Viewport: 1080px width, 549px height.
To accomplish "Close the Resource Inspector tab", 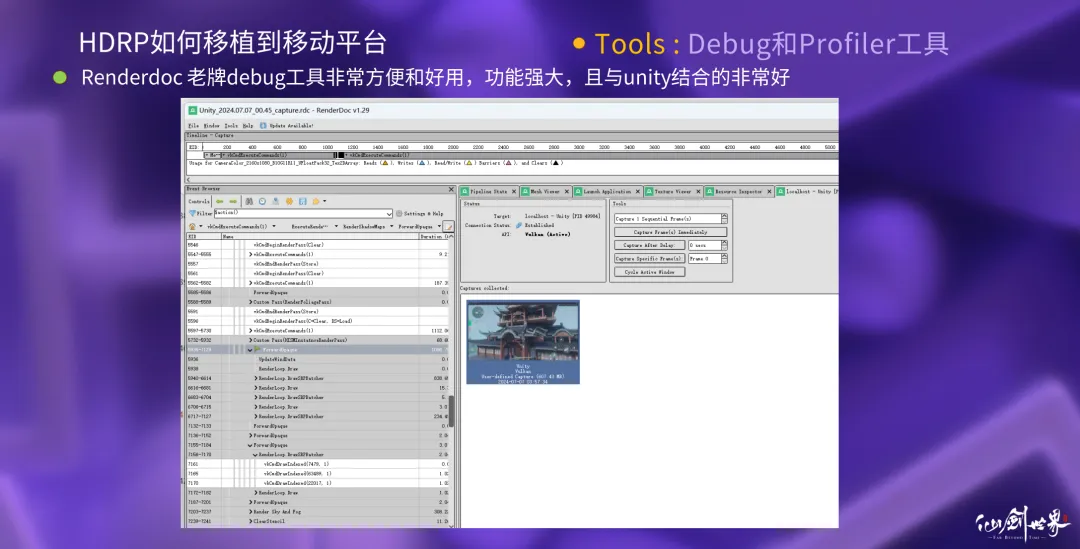I will point(769,191).
